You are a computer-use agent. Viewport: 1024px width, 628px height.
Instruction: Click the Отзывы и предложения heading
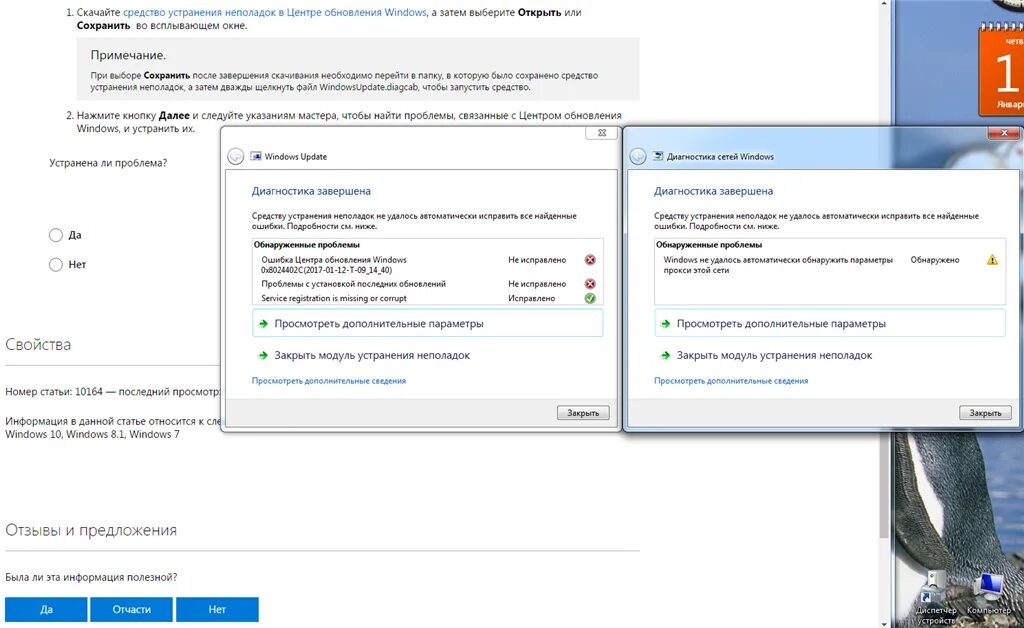click(91, 530)
